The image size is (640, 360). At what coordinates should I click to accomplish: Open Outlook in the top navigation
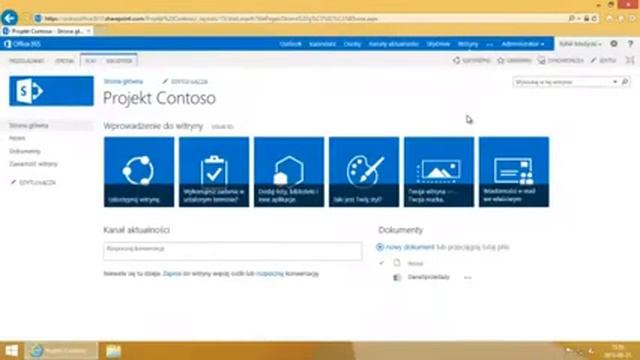click(291, 44)
